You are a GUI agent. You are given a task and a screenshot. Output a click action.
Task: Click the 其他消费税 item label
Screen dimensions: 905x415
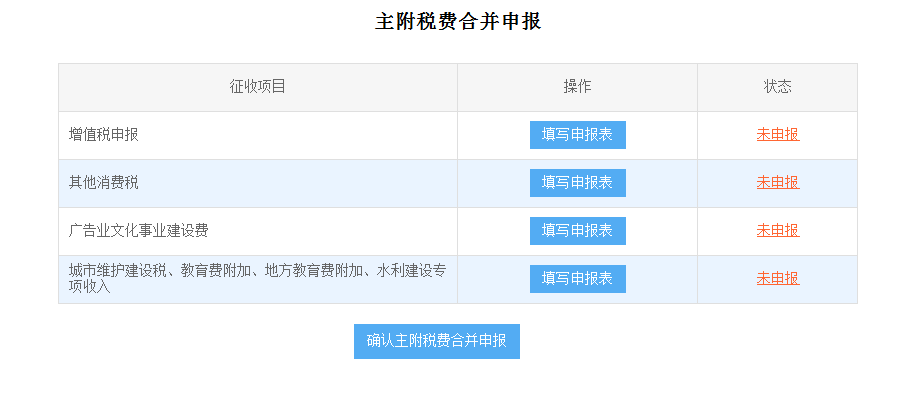tap(103, 182)
